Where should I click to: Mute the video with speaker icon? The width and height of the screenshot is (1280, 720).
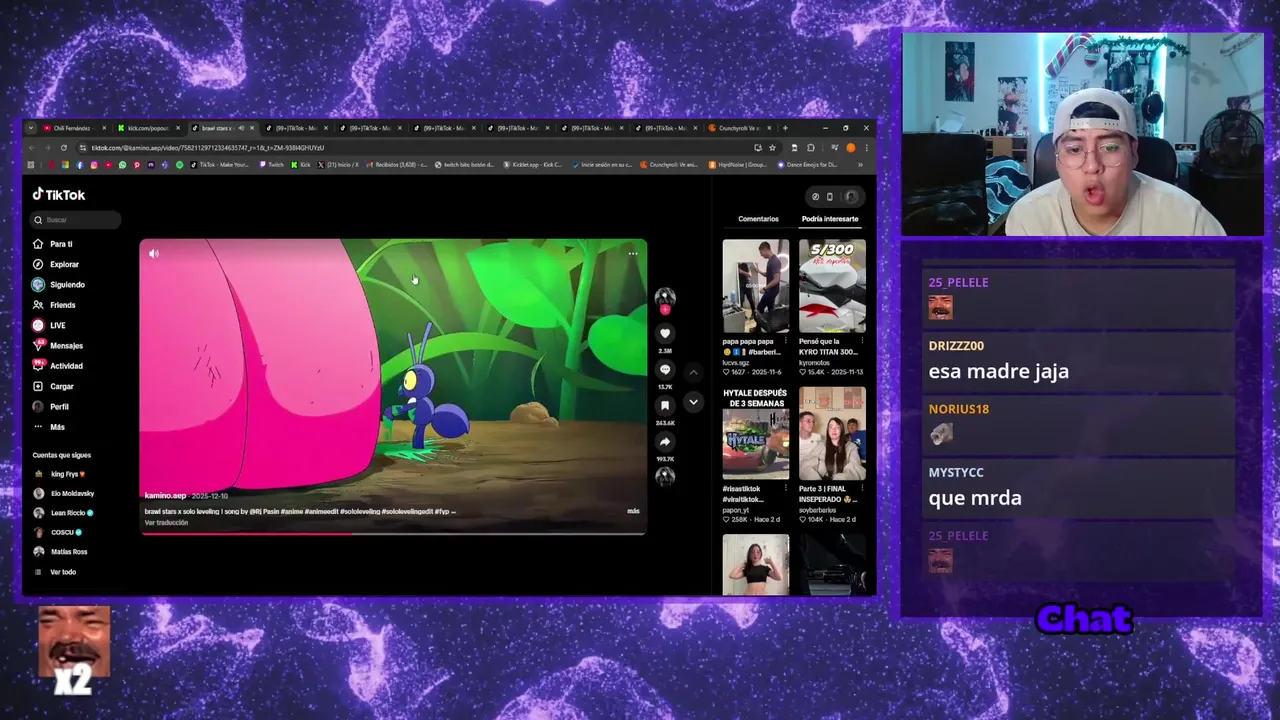point(153,254)
